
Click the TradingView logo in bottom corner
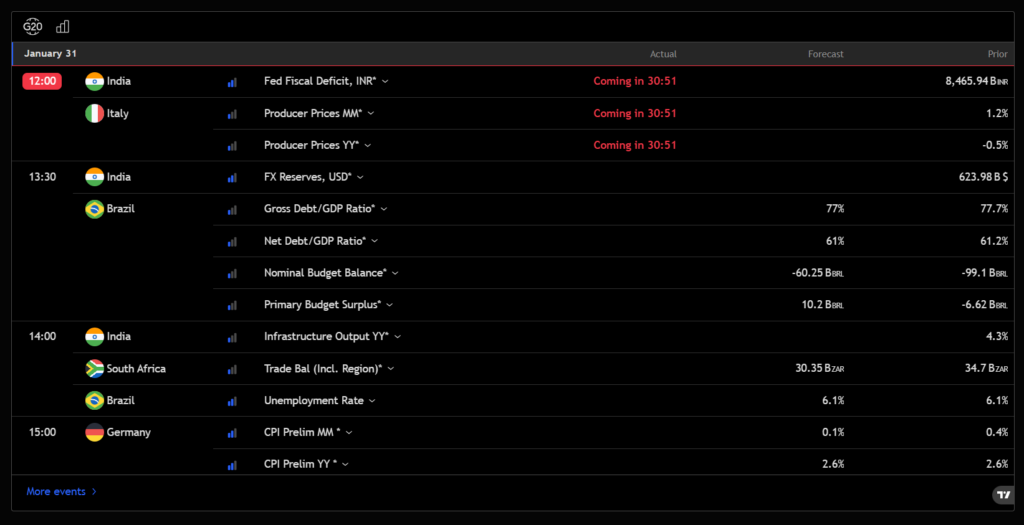coord(1002,495)
